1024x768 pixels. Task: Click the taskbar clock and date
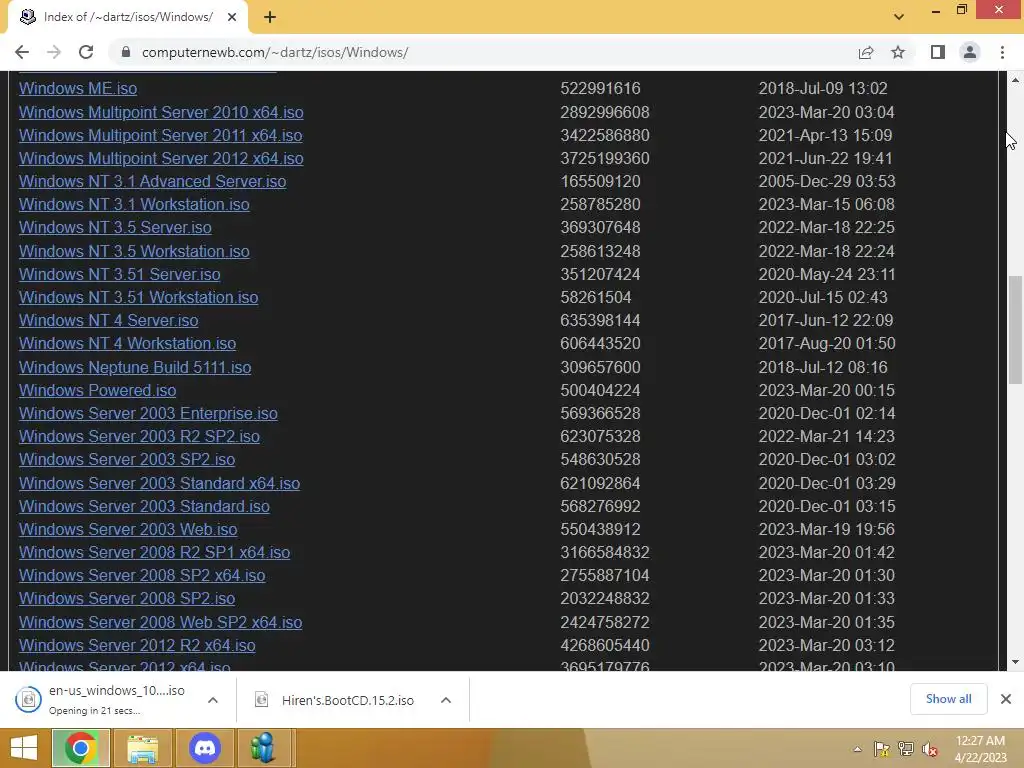980,749
